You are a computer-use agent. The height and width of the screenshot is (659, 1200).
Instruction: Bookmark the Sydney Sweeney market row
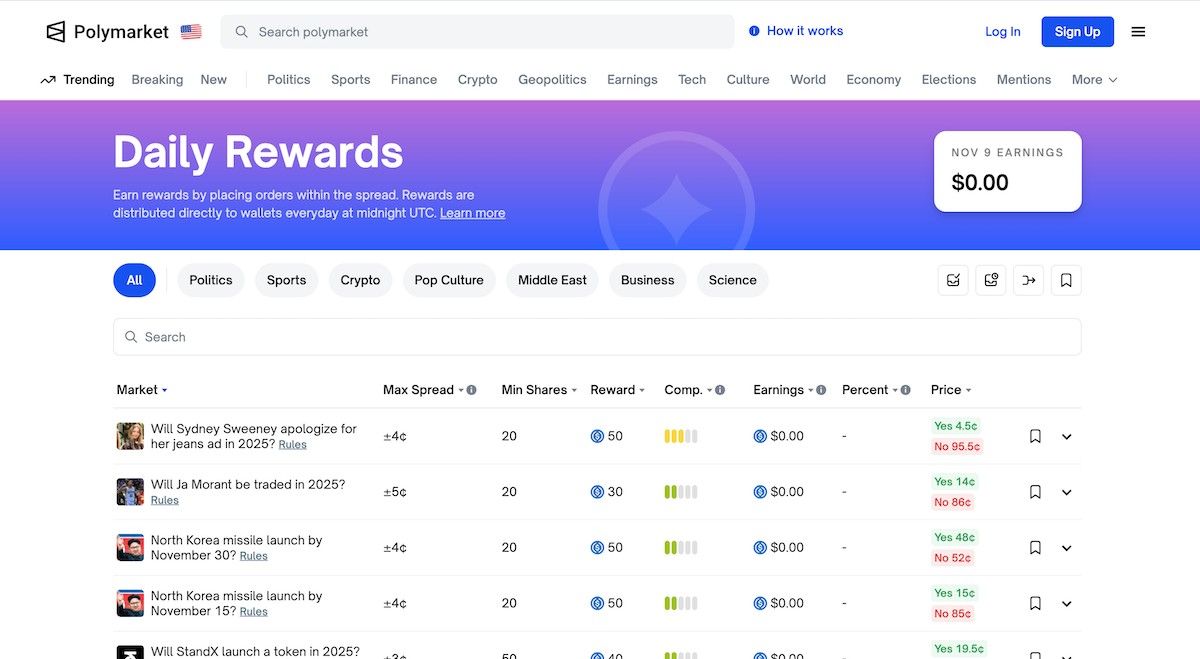(x=1035, y=436)
